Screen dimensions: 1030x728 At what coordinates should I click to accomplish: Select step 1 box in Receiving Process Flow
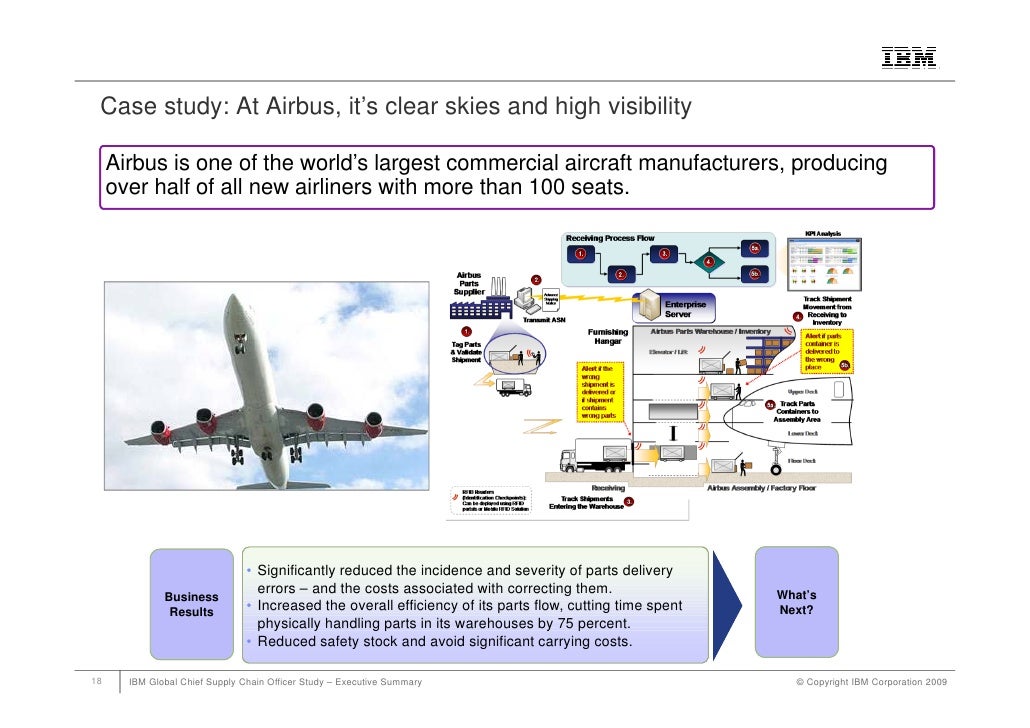(x=581, y=254)
